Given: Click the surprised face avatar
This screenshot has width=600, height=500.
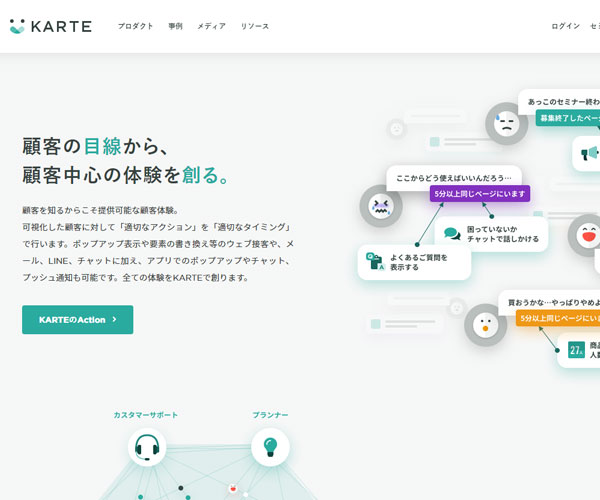Looking at the screenshot, I should 485,324.
